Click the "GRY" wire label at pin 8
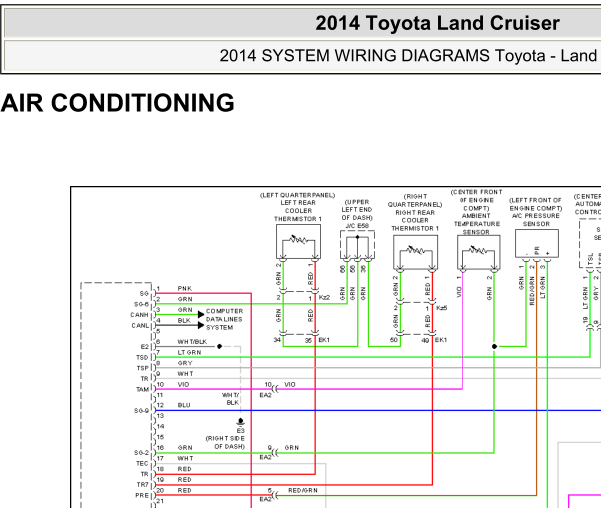601x508 pixels. 185,363
